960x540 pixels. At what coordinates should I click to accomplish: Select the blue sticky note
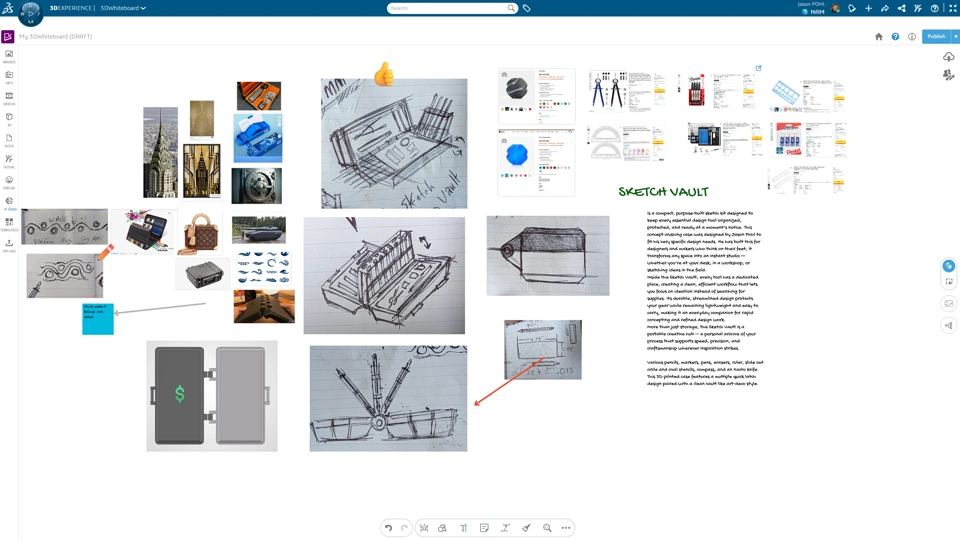(98, 319)
